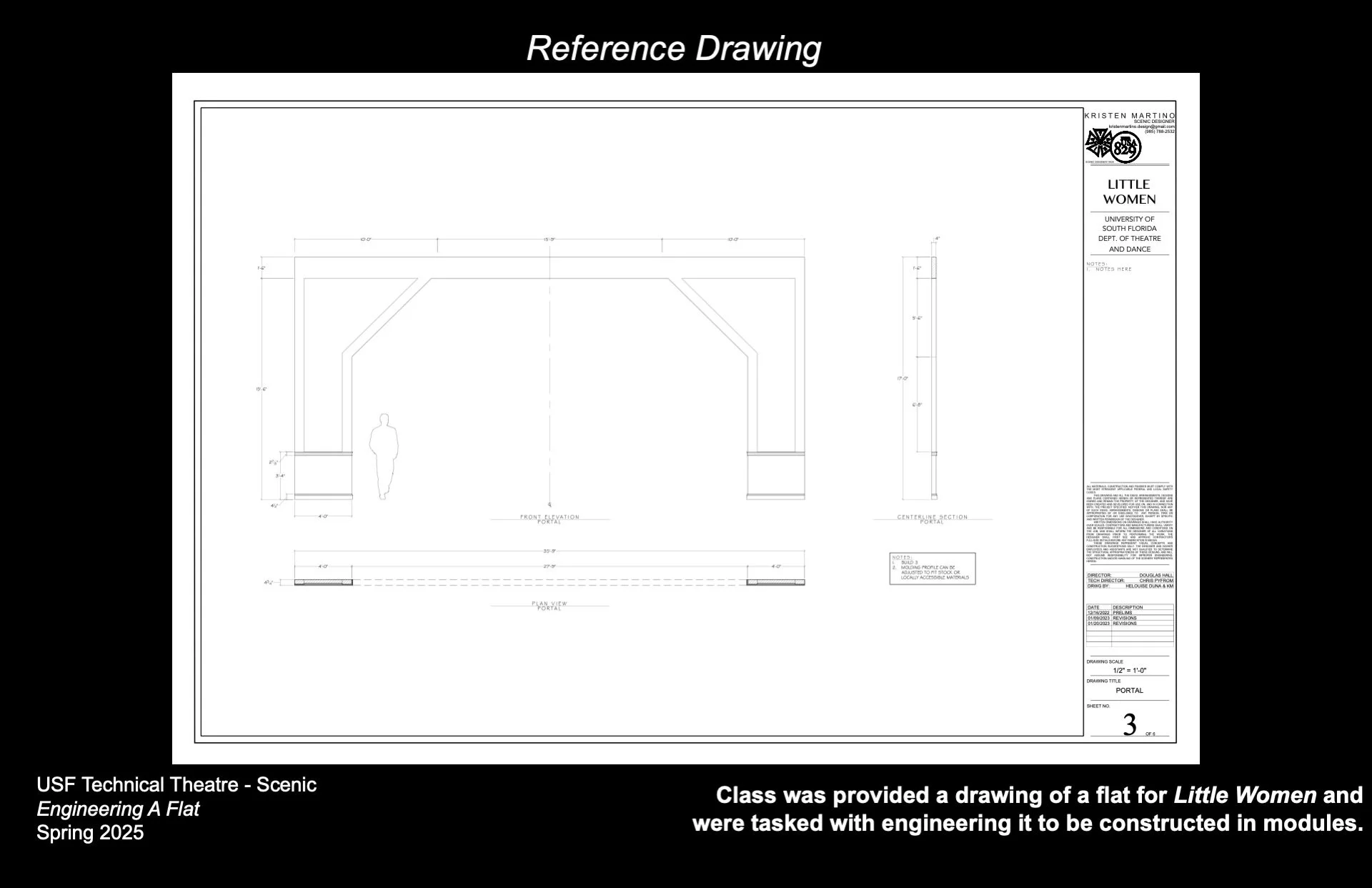
Task: Click the FRONT ELEVATION PORTAL label
Action: tap(550, 519)
